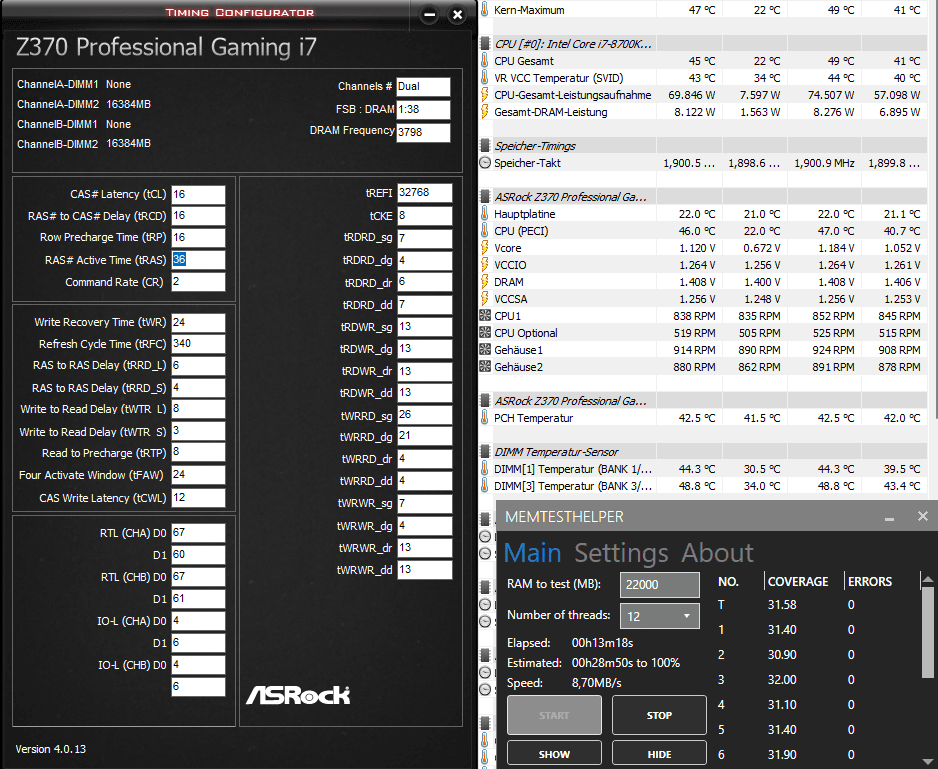The width and height of the screenshot is (938, 769).
Task: Click the fan icon next to CPU1
Action: 485,315
